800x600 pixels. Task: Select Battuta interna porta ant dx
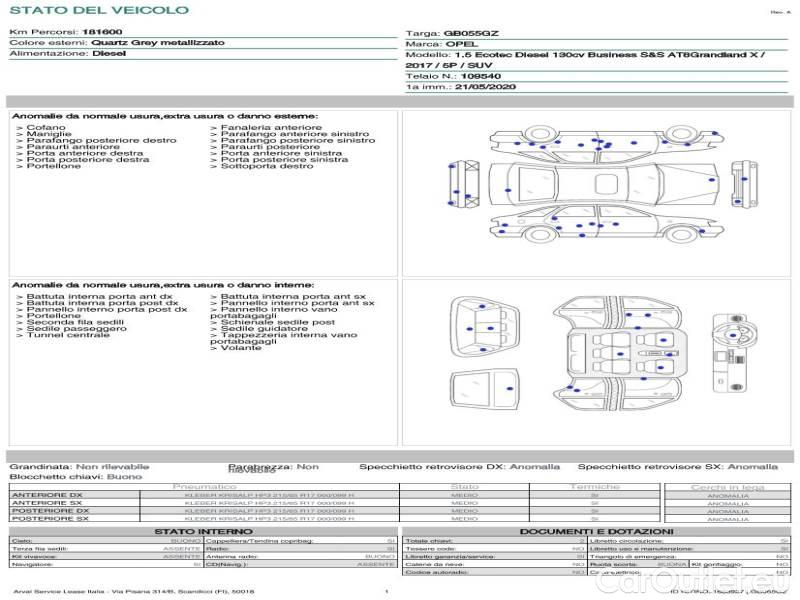[94, 296]
